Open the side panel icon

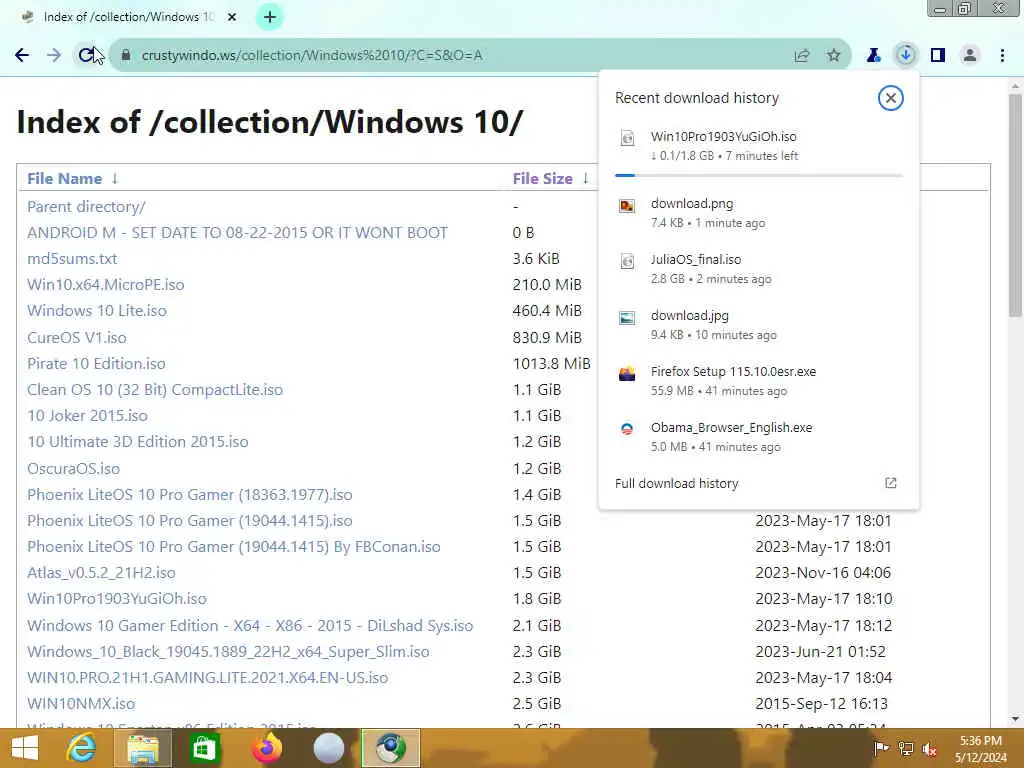[x=938, y=56]
